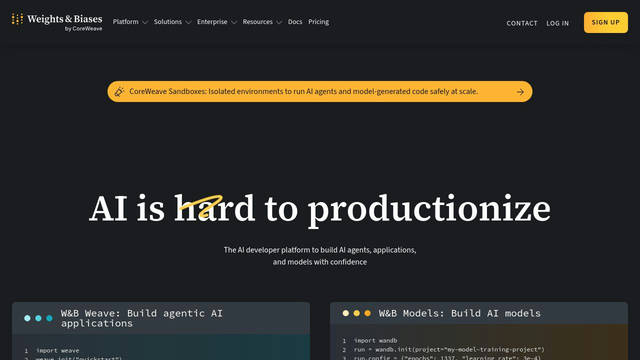The width and height of the screenshot is (640, 360).
Task: Expand the Enterprise menu chevron
Action: coord(233,22)
